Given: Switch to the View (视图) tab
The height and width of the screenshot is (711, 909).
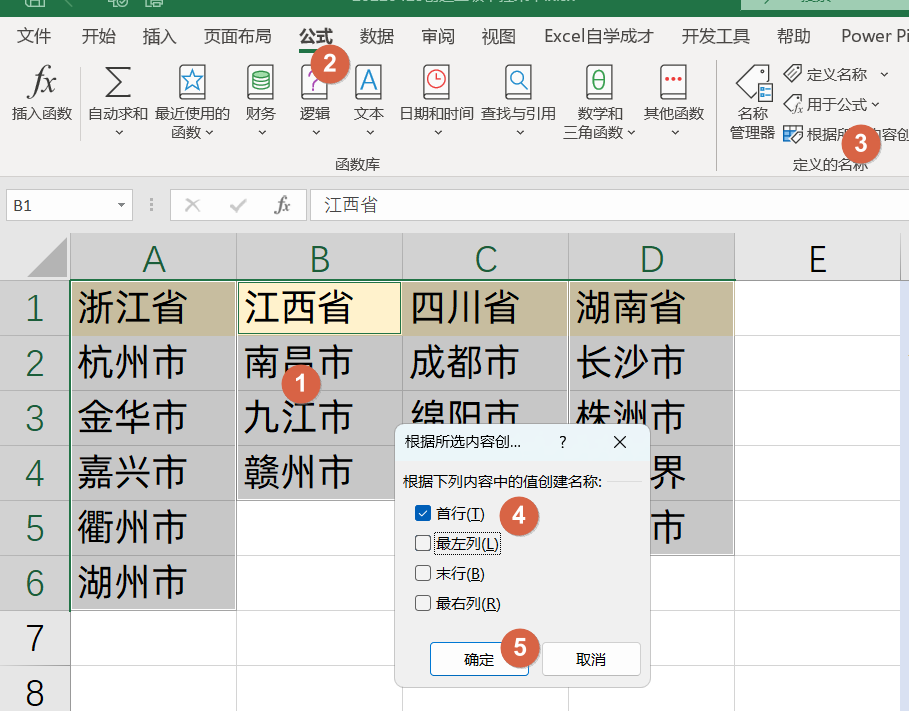Looking at the screenshot, I should [499, 36].
